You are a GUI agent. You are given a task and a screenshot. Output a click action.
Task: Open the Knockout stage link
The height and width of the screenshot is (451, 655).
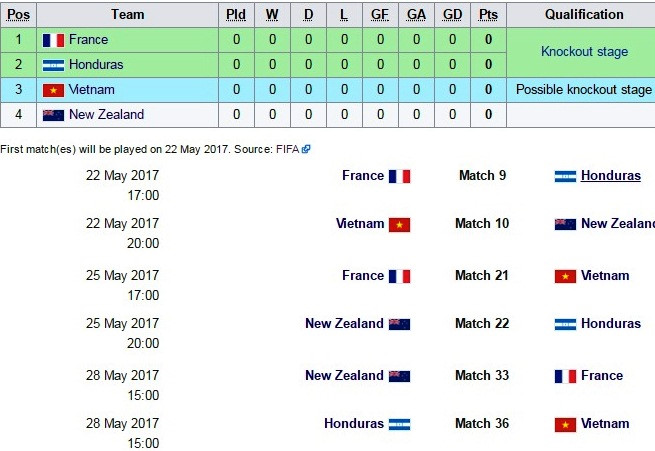point(584,52)
